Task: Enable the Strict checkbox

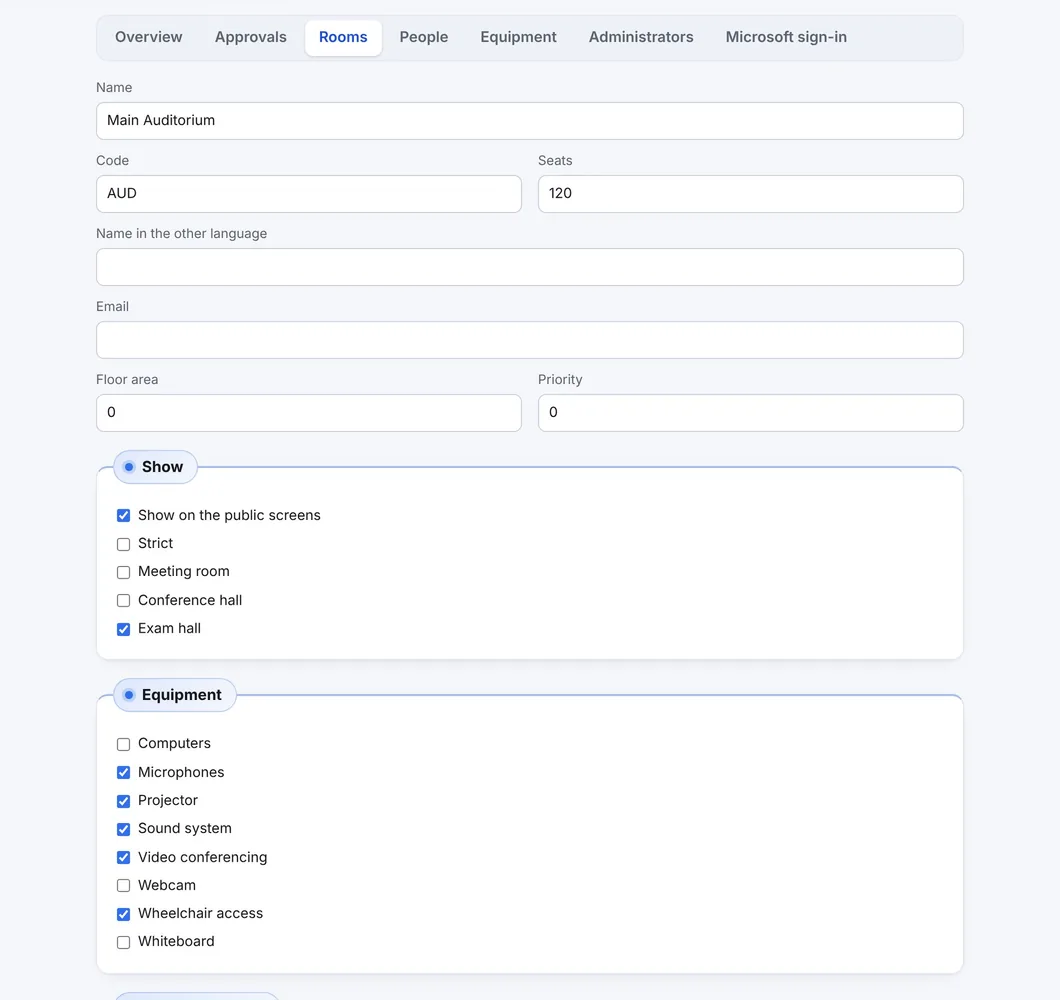Action: [x=123, y=544]
